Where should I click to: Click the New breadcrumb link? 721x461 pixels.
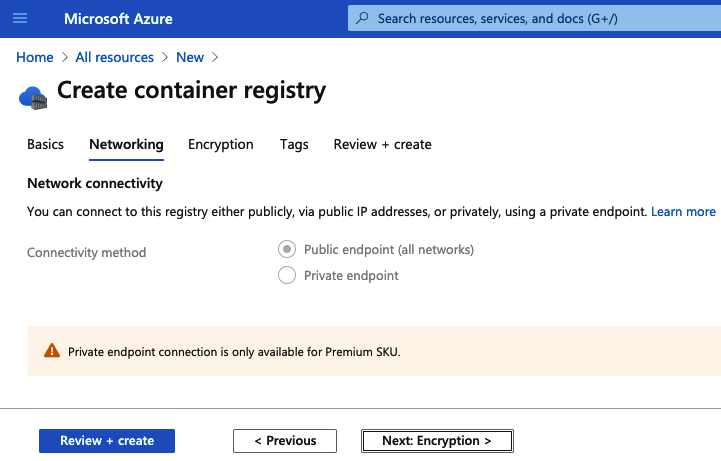(x=190, y=57)
